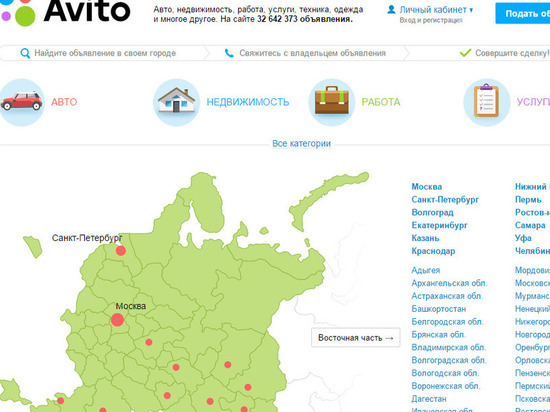Open the house Недвижимость category icon
This screenshot has width=550, height=412.
176,102
